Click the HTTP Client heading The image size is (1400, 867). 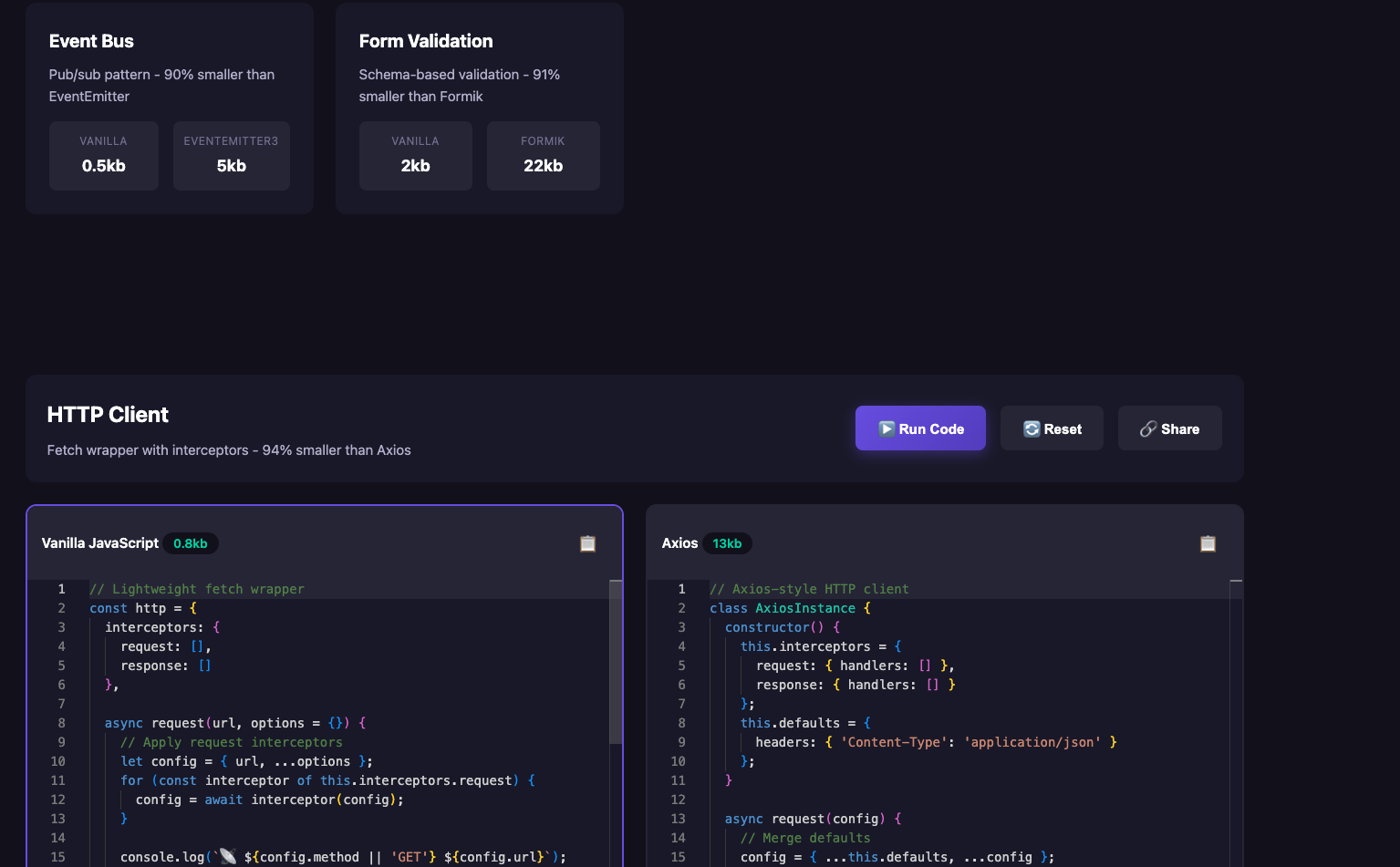coord(108,414)
